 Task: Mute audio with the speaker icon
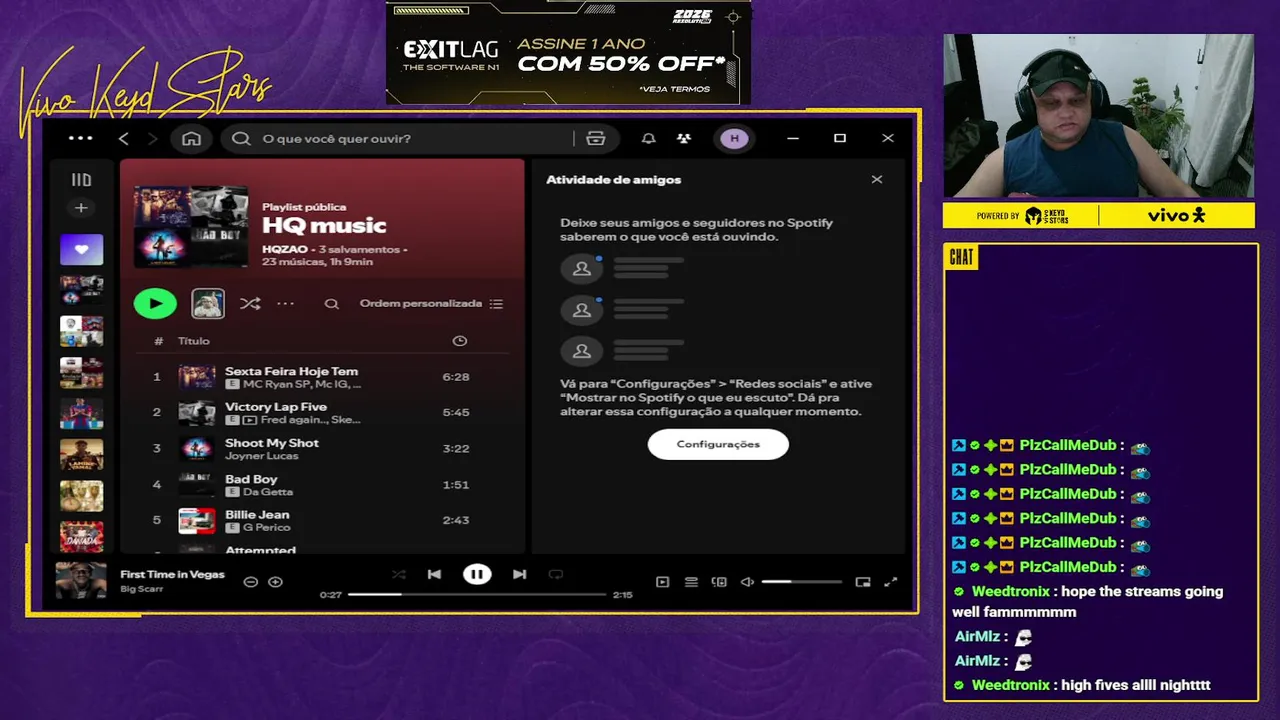coord(747,582)
